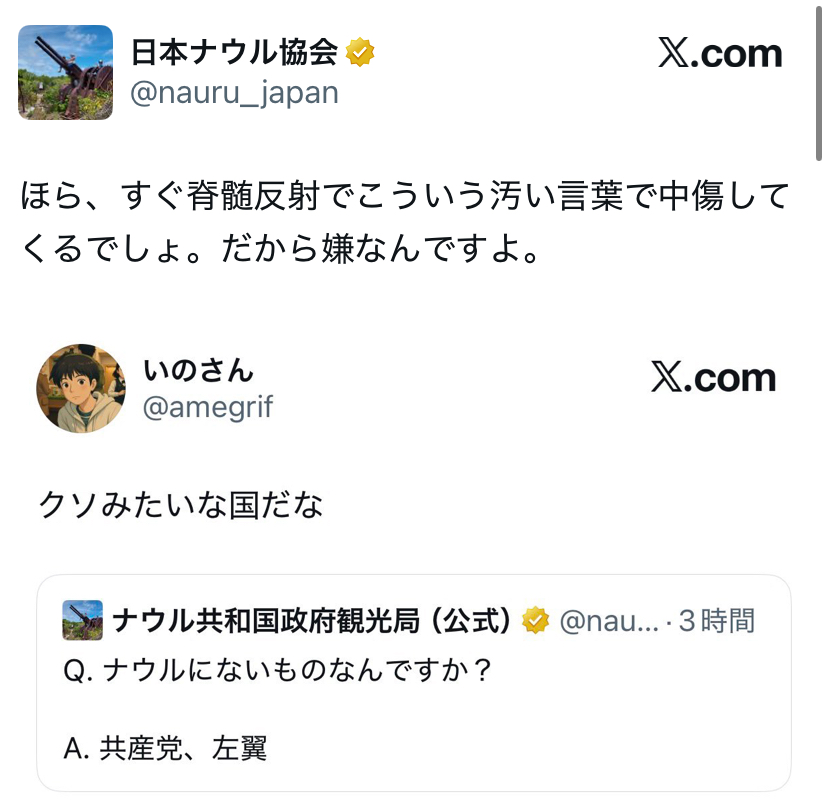Viewport: 828px width, 810px height.
Task: Click the answer line A. 共産党、左翼
Action: pos(165,748)
